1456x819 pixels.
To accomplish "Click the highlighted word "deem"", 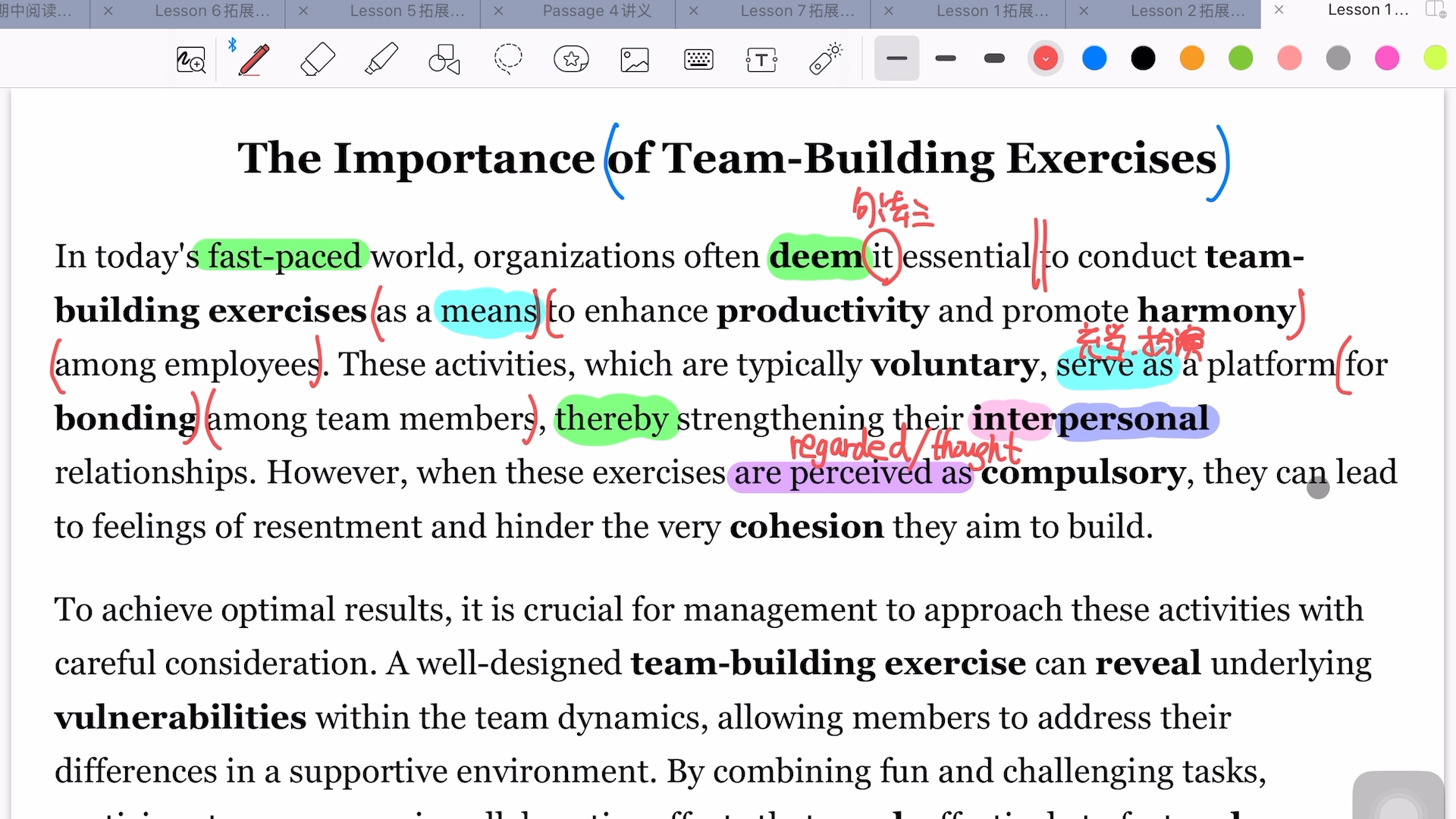I will click(815, 257).
